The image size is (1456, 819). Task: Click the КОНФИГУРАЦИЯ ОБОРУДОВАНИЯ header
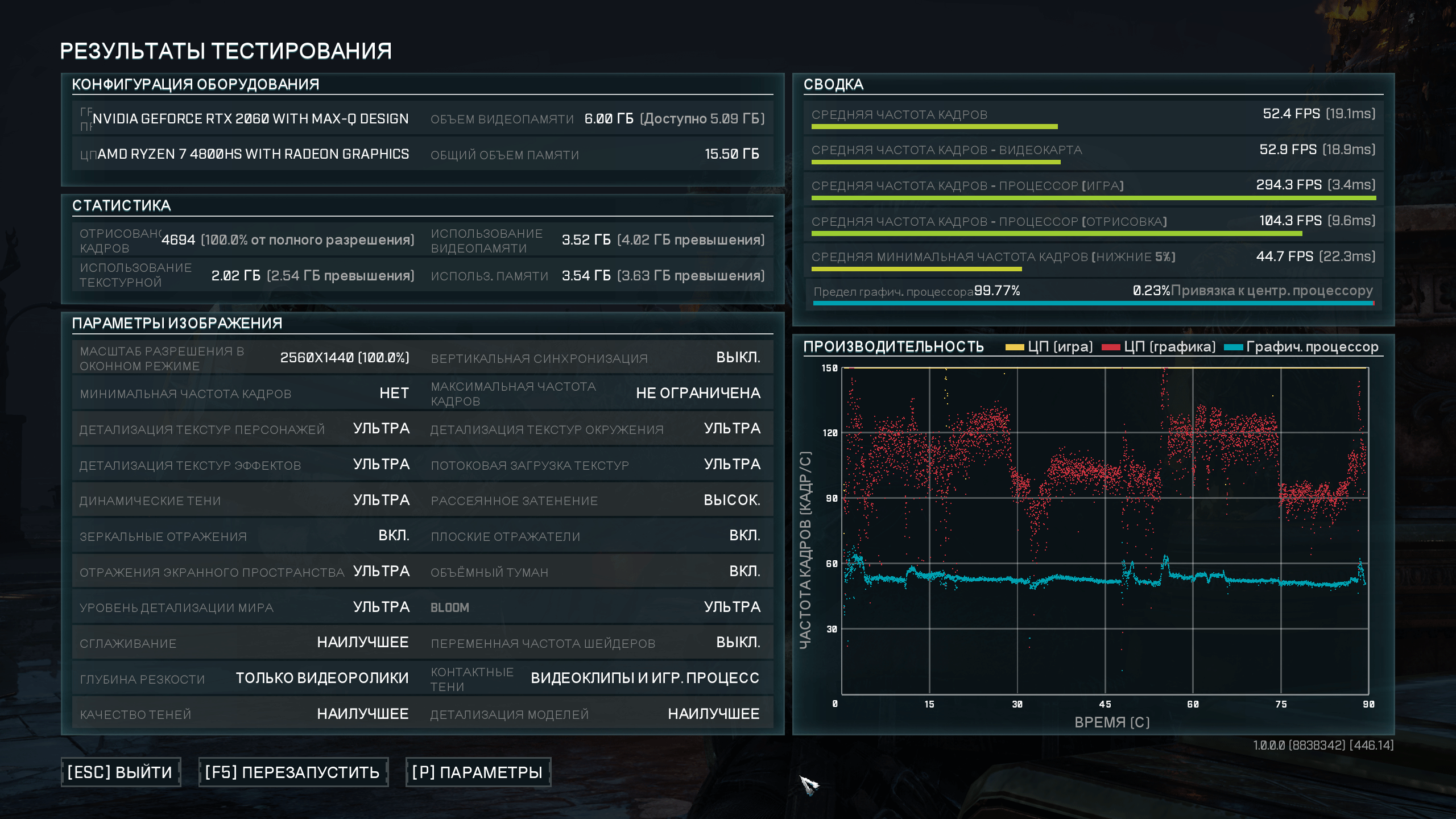point(195,84)
